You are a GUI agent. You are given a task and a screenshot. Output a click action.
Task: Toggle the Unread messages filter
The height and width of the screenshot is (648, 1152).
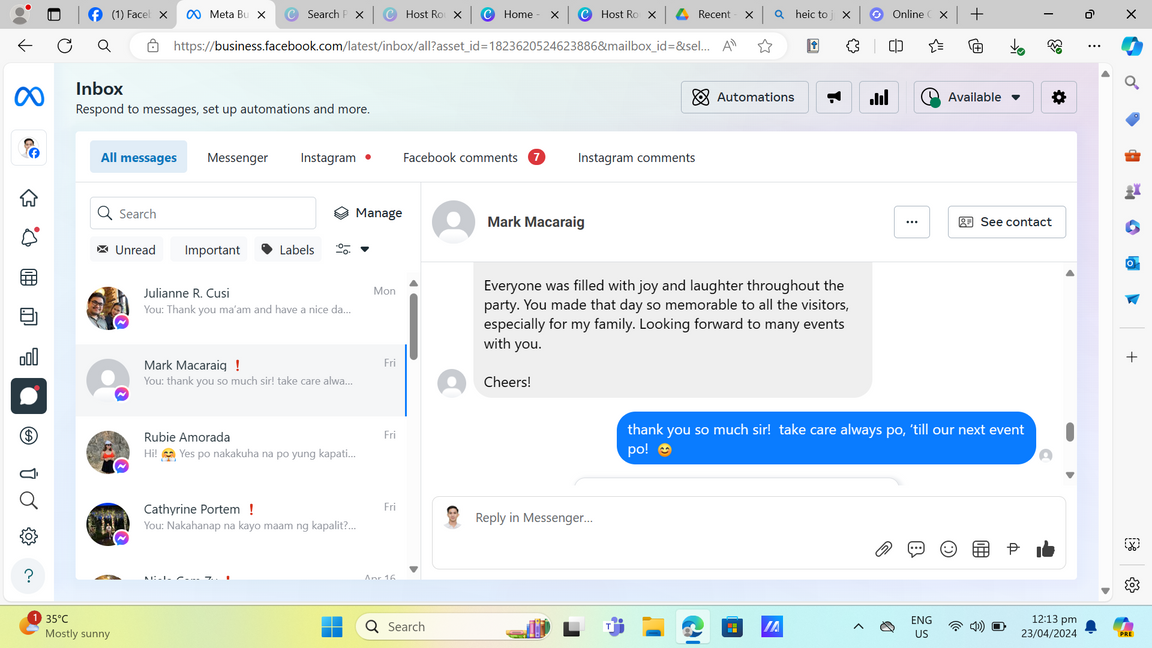tap(126, 250)
